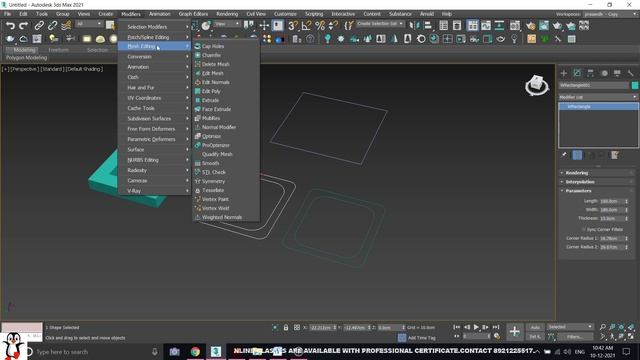Open the Scene Explorer toolbar icon

point(444,26)
